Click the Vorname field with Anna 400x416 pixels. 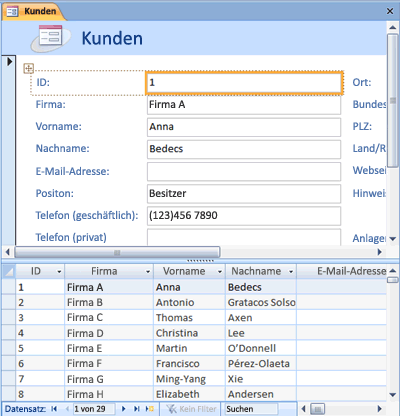244,127
